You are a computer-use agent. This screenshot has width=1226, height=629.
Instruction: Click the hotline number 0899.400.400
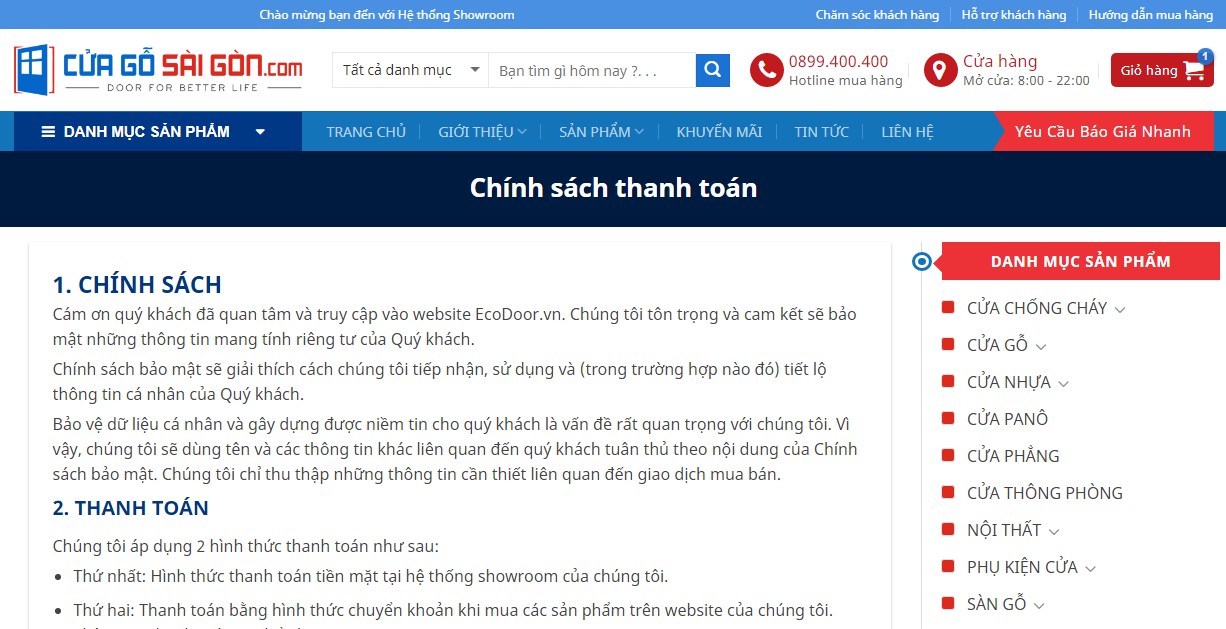838,61
